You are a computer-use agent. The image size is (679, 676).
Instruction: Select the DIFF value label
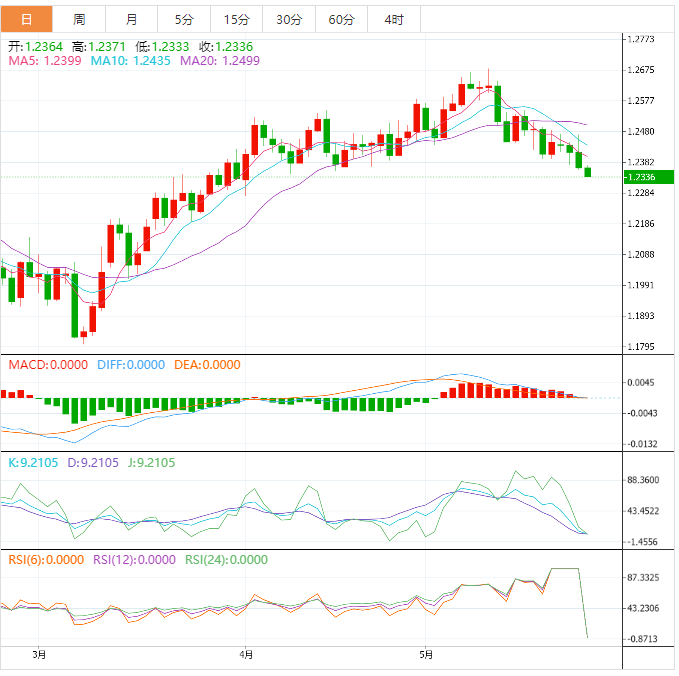130,365
